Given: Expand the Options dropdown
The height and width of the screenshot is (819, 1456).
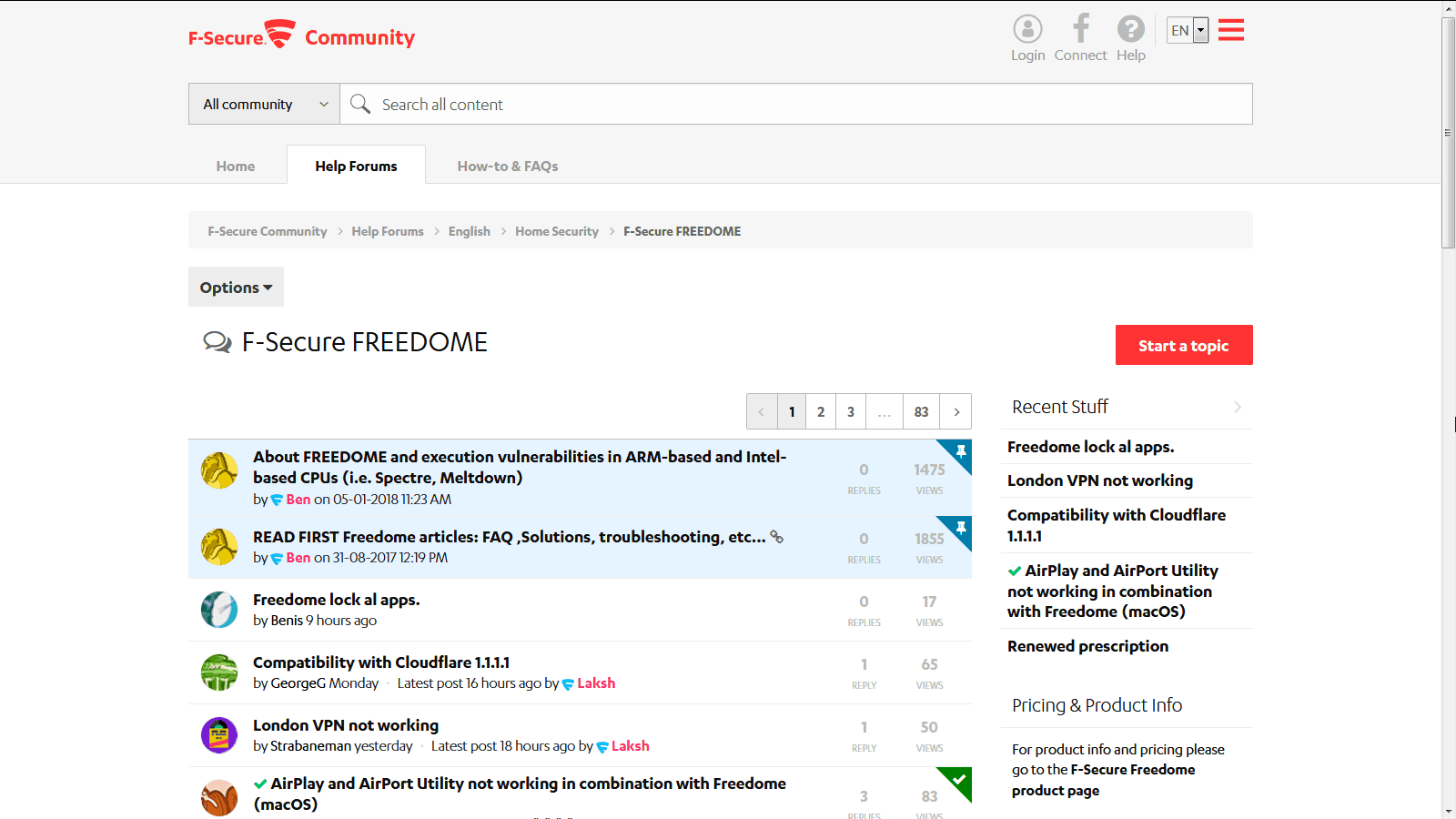Looking at the screenshot, I should point(236,287).
